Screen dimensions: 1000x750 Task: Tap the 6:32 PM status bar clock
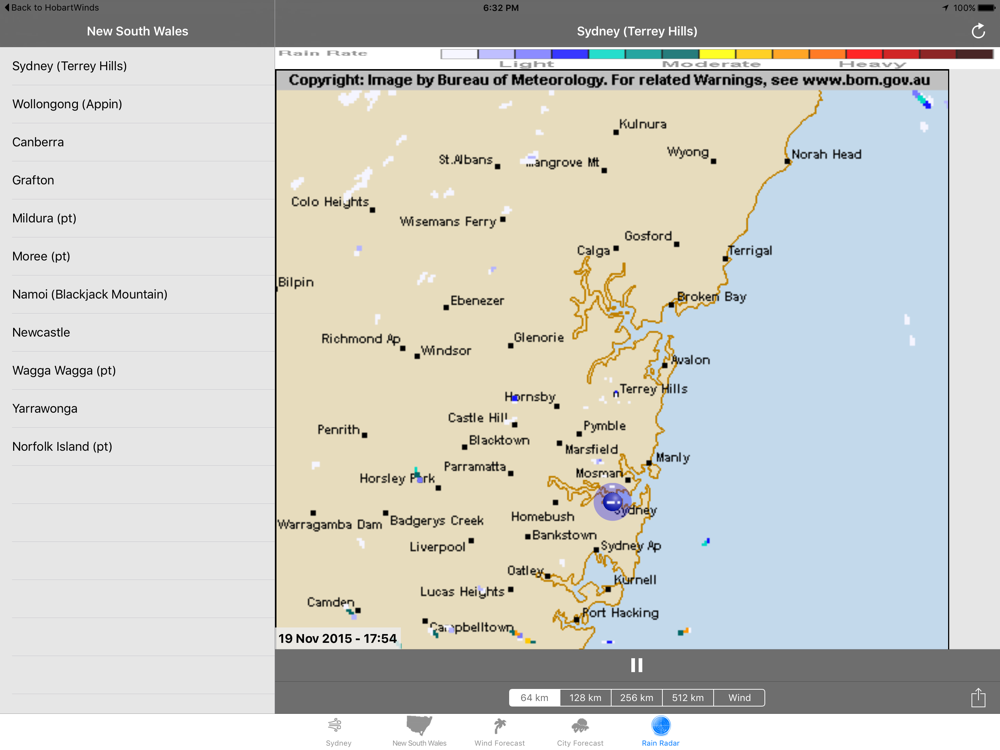(x=501, y=8)
